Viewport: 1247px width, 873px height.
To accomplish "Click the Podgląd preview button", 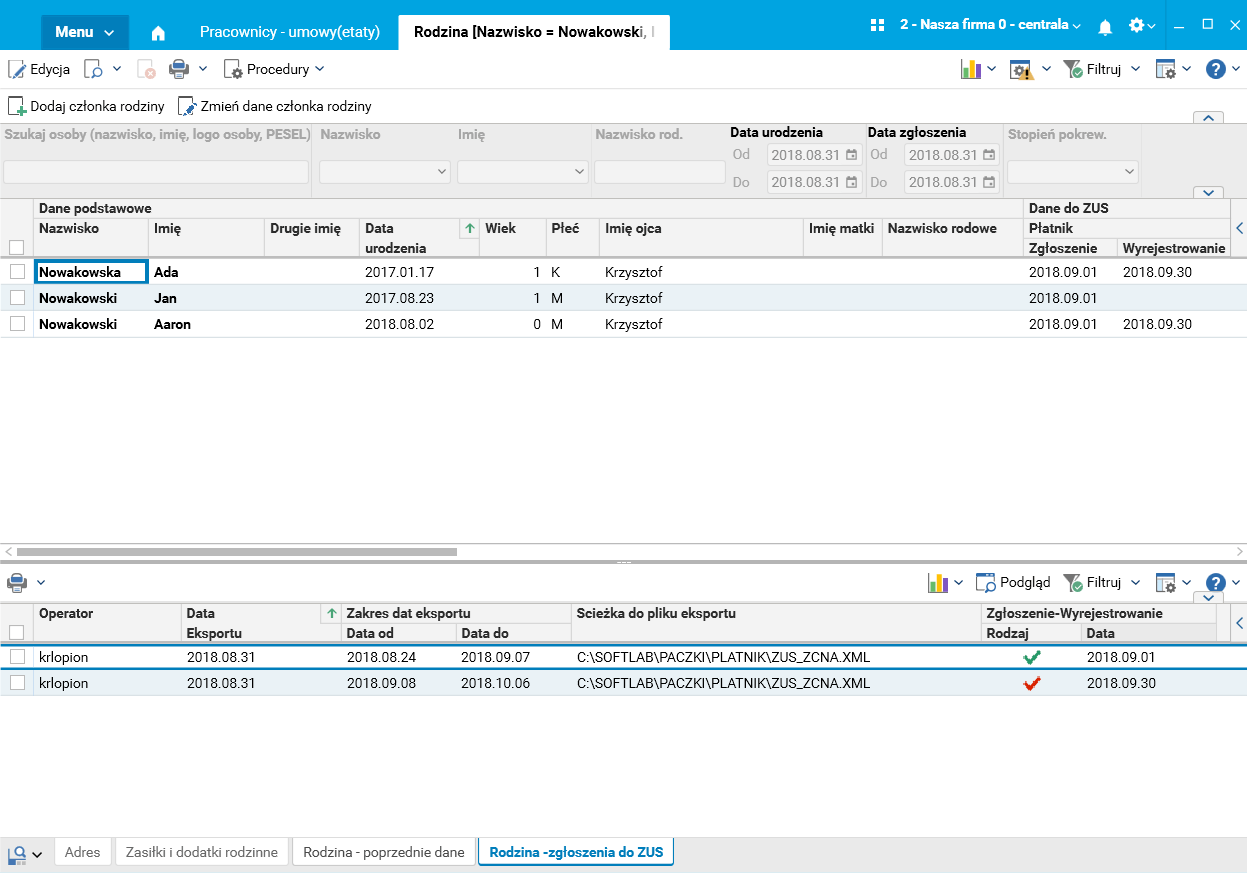I will pos(1013,582).
